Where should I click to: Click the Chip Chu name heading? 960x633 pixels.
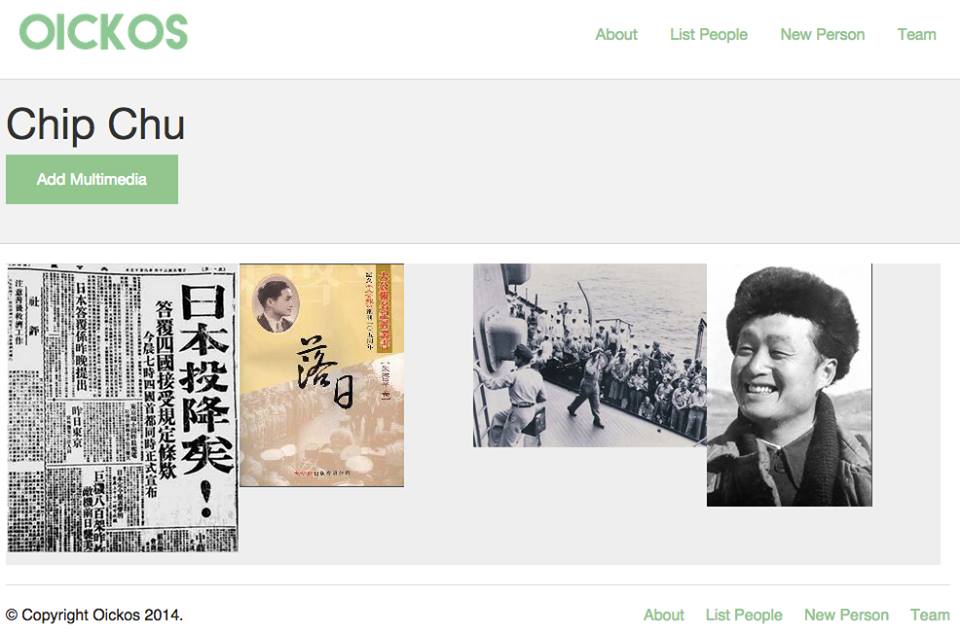[x=96, y=124]
